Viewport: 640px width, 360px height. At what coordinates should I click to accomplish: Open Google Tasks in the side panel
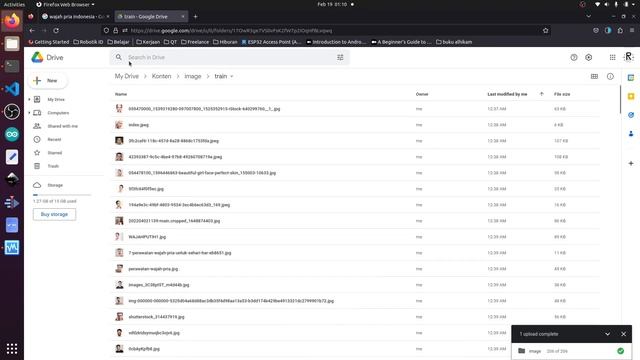click(631, 115)
